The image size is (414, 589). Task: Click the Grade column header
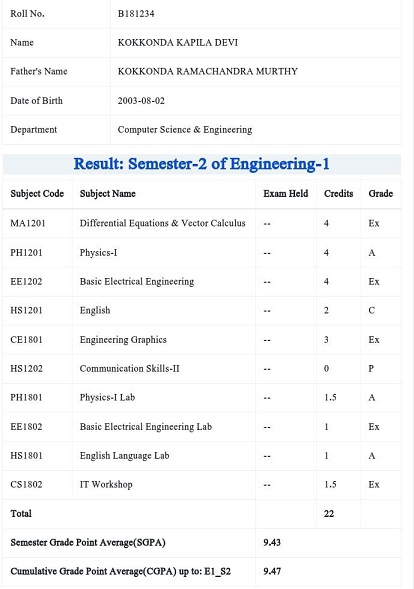(381, 193)
